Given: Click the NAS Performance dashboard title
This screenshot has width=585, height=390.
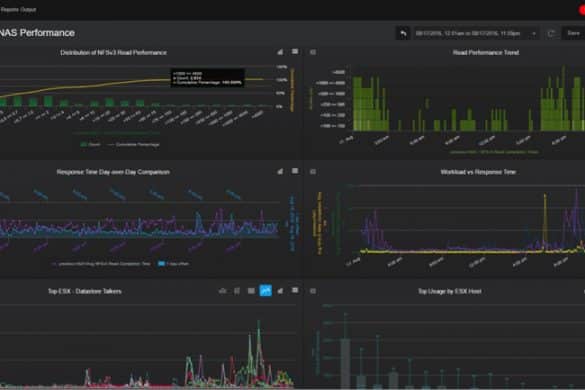Looking at the screenshot, I should 37,33.
